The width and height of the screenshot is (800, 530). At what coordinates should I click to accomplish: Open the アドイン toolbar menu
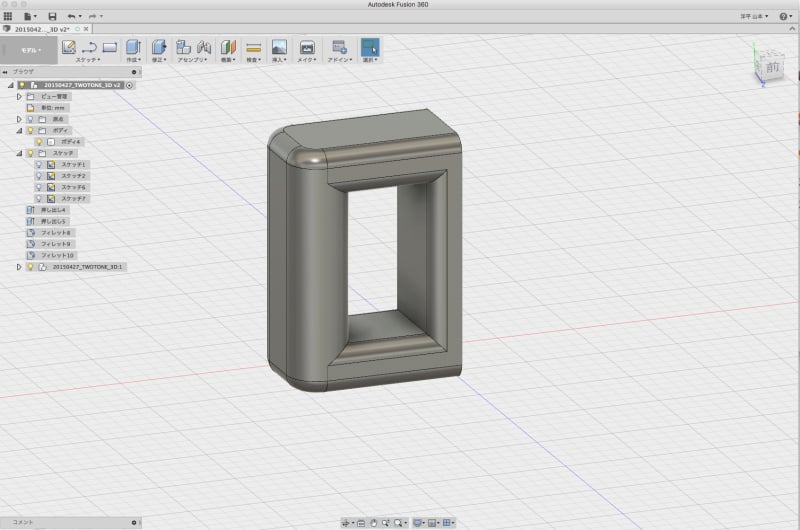tap(339, 60)
